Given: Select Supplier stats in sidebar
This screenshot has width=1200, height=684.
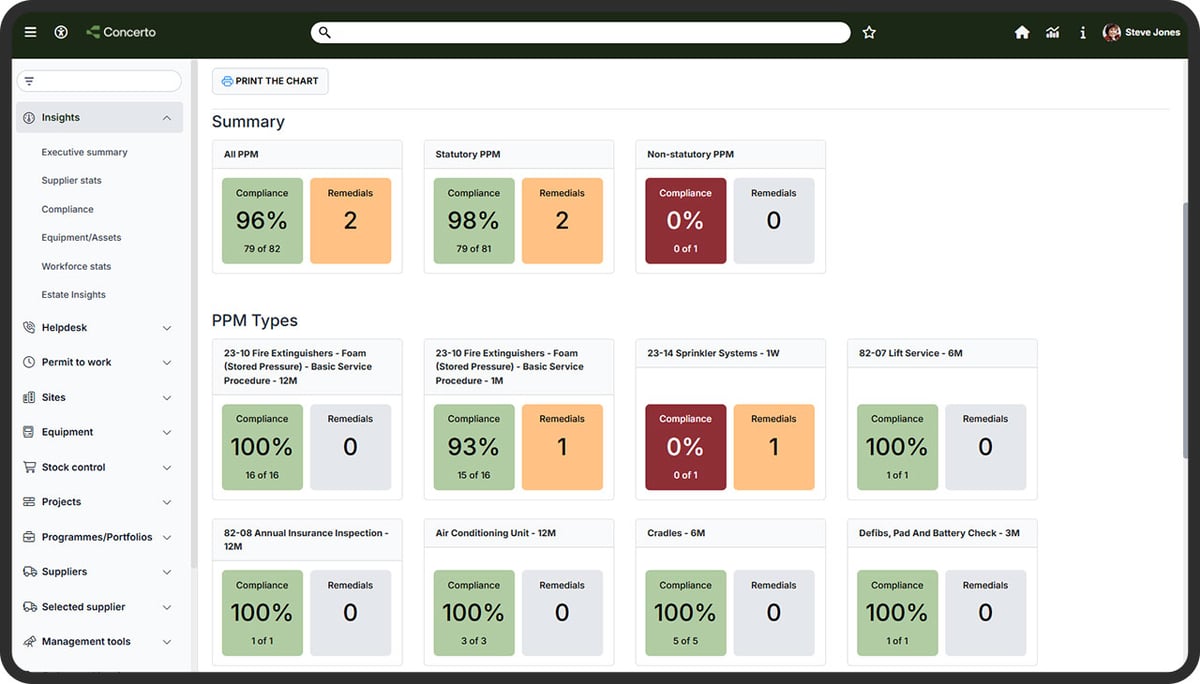Looking at the screenshot, I should pos(71,181).
